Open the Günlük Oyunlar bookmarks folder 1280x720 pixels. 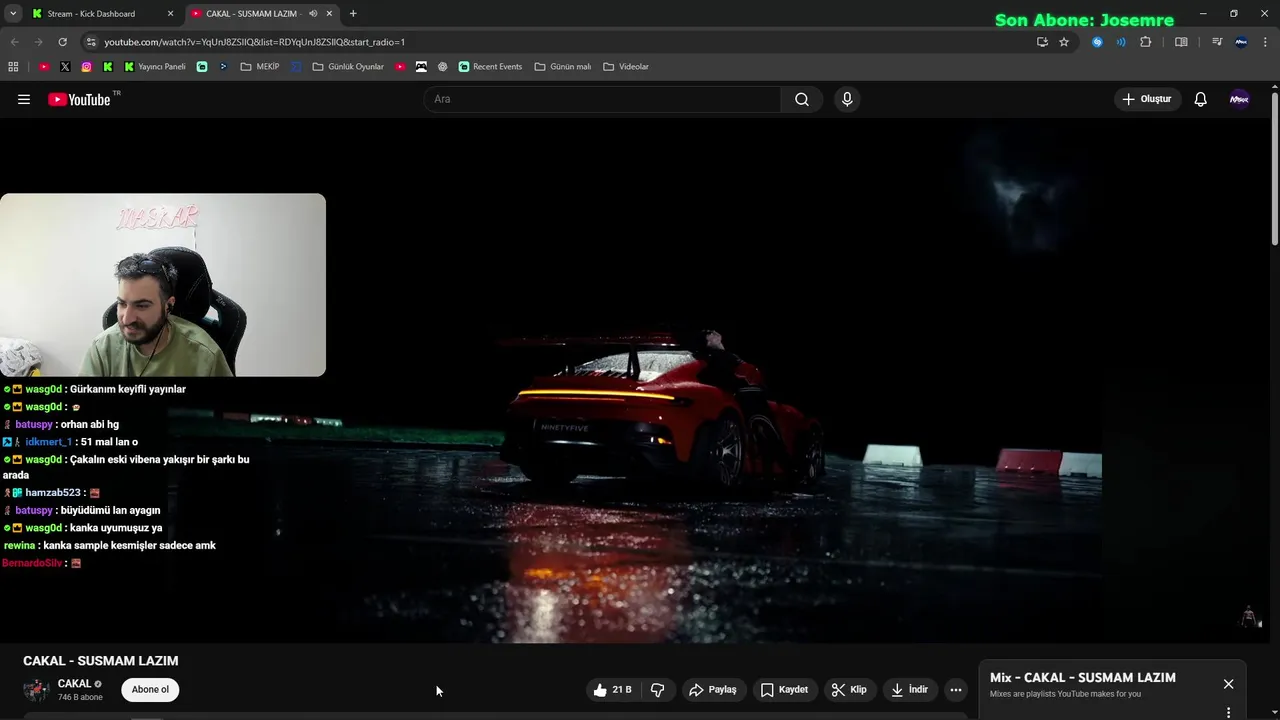click(x=348, y=67)
